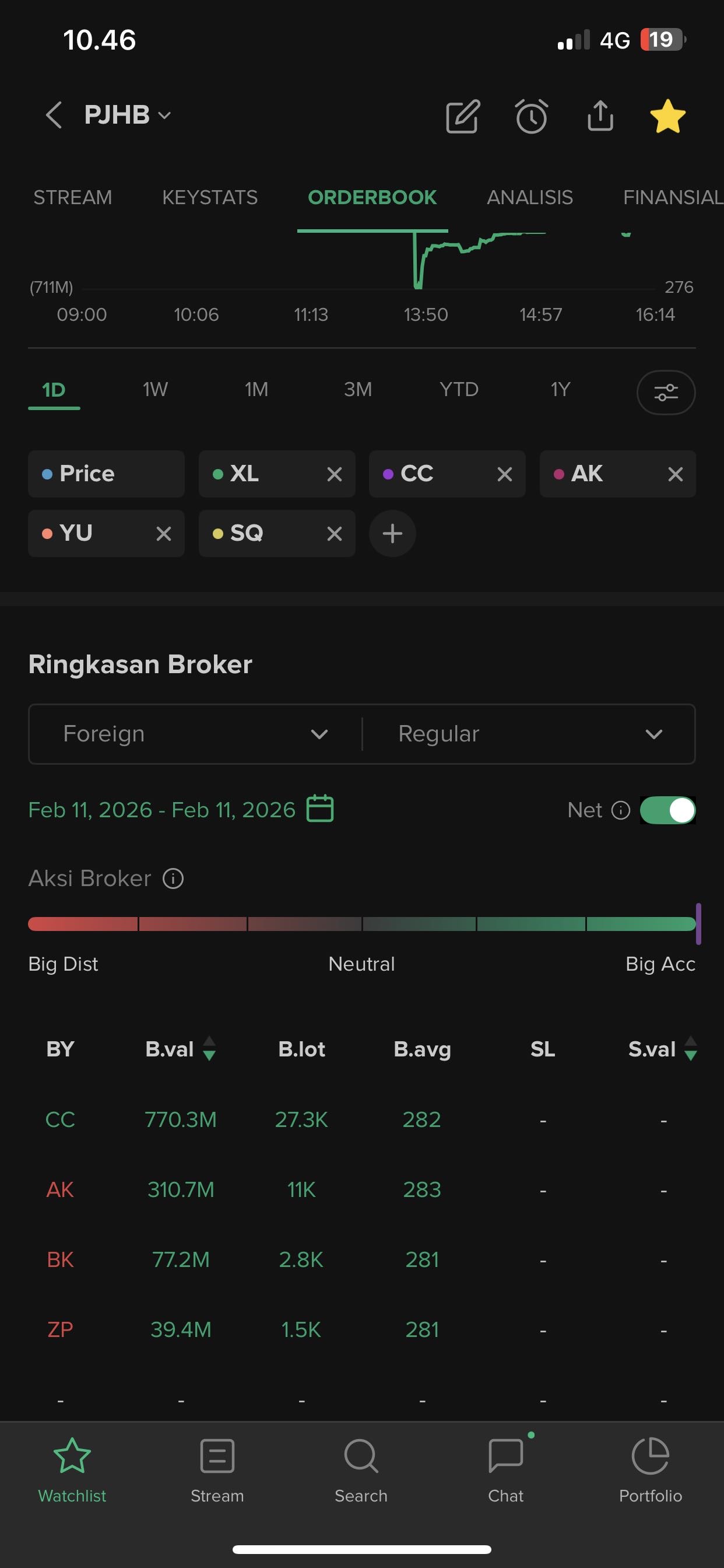Set a price alert alarm icon
This screenshot has width=724, height=1568.
click(x=531, y=116)
